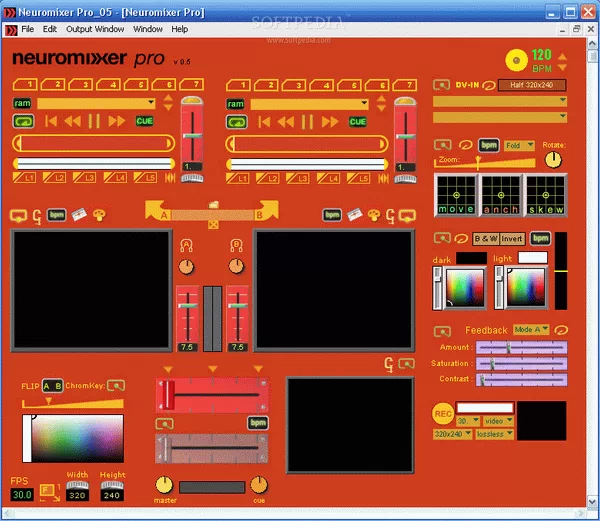
Task: Toggle bpm button beside Fold dropdown
Action: pyautogui.click(x=489, y=145)
